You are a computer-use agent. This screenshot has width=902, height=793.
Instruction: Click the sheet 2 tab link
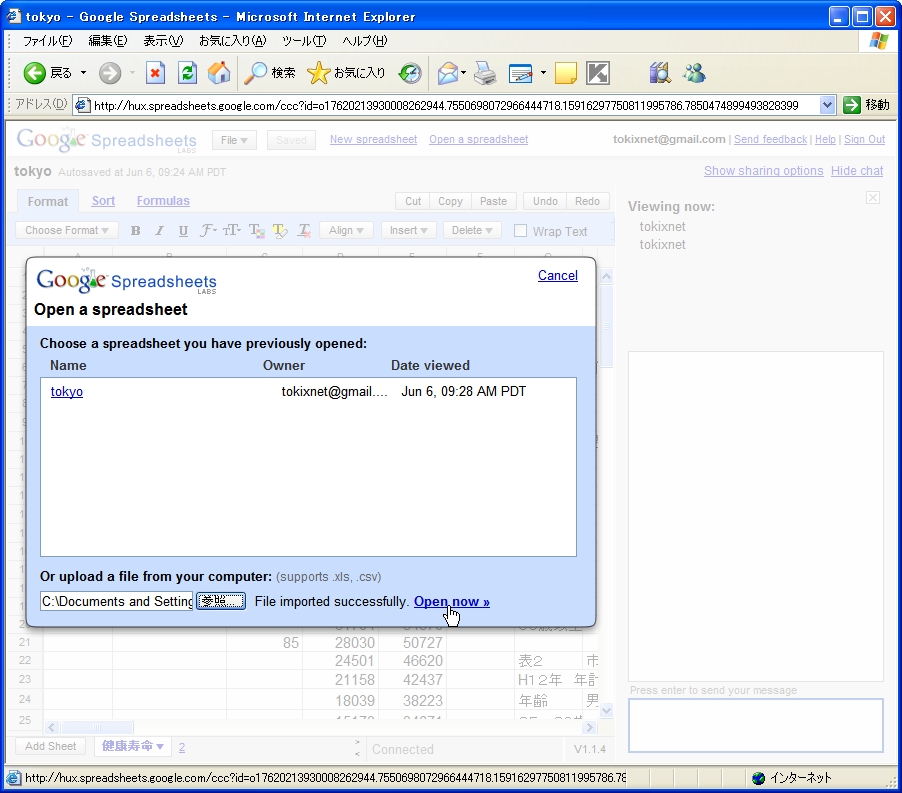[182, 748]
